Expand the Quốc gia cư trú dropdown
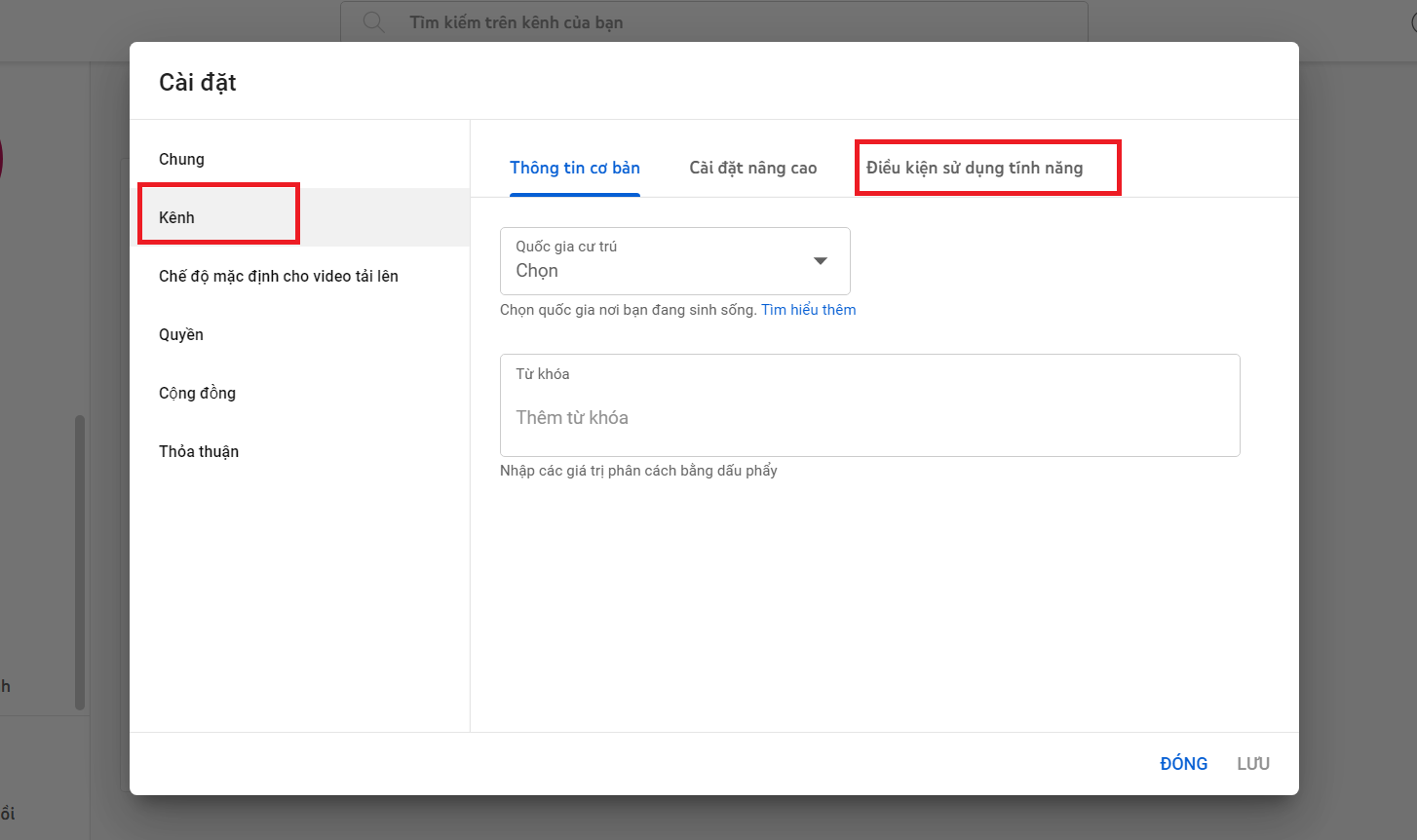Screen dimensions: 1417x840 (674, 261)
